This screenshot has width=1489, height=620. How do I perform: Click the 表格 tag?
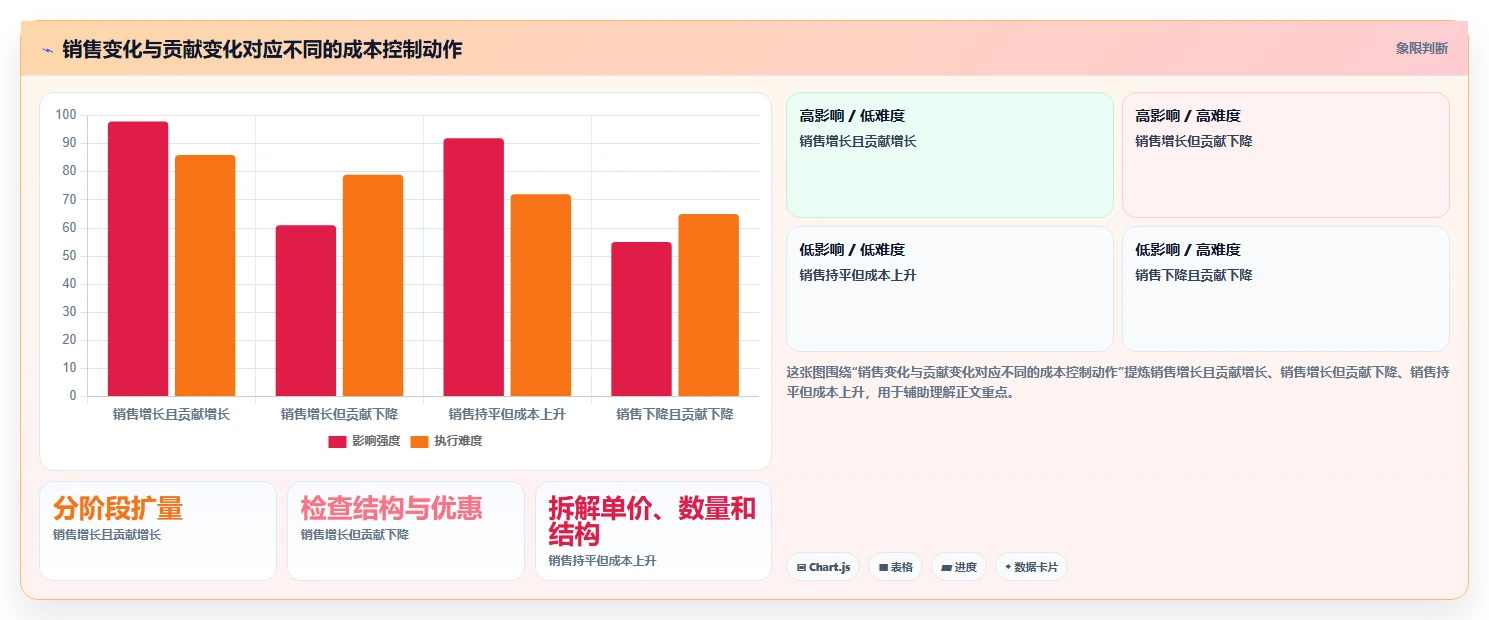click(895, 567)
